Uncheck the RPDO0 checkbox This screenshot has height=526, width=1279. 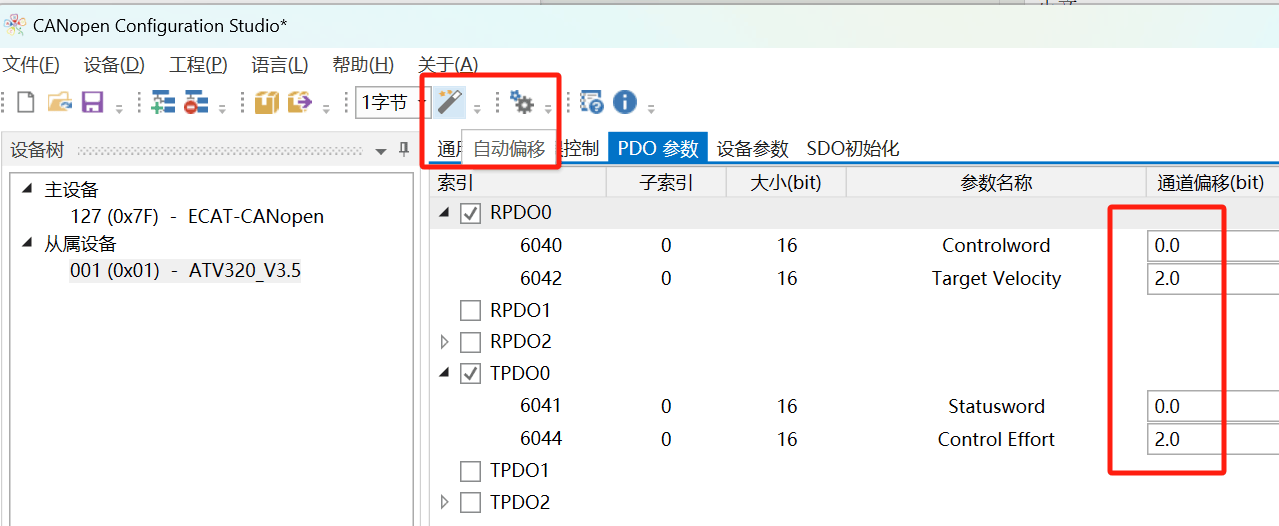tap(470, 213)
